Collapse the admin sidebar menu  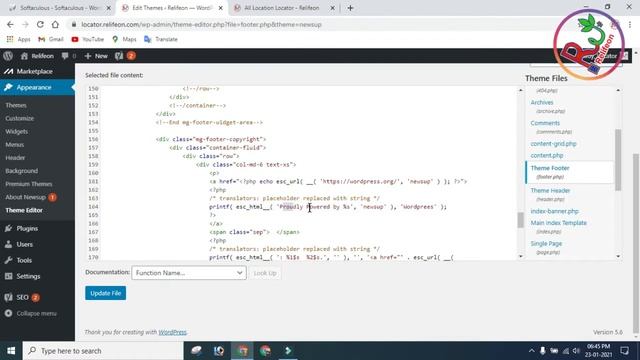pyautogui.click(x=37, y=313)
